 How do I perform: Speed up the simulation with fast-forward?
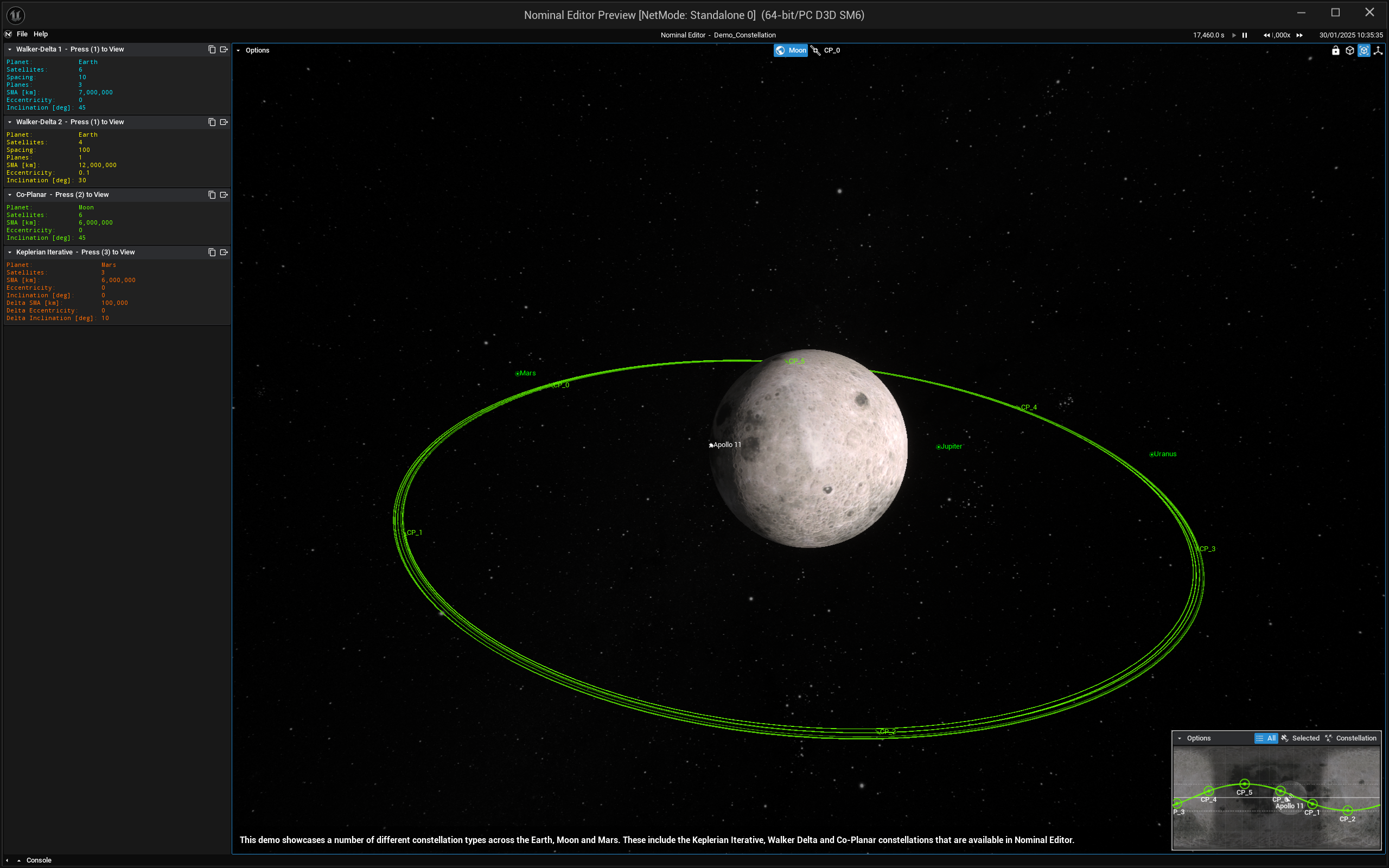click(x=1299, y=35)
